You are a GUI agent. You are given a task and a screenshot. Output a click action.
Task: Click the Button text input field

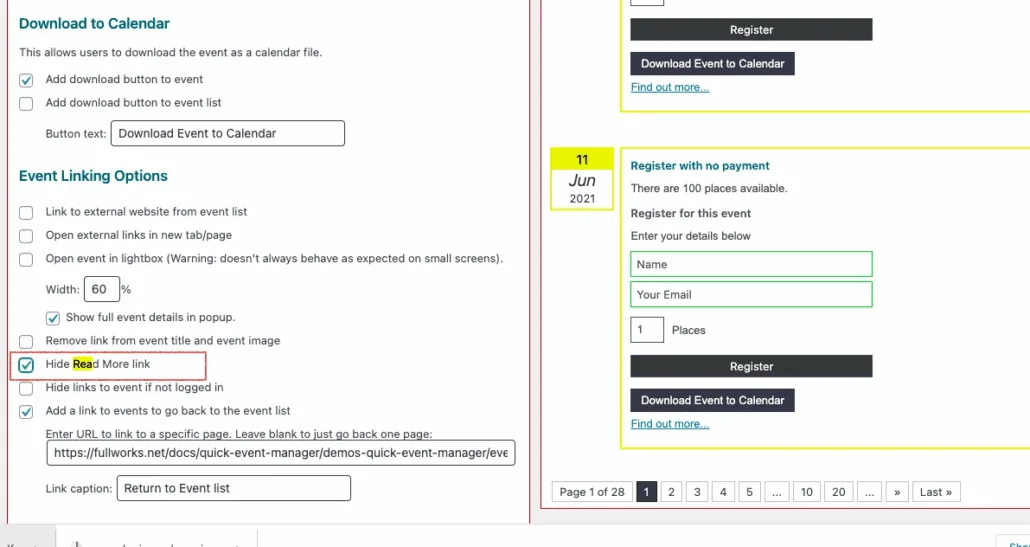(x=227, y=133)
